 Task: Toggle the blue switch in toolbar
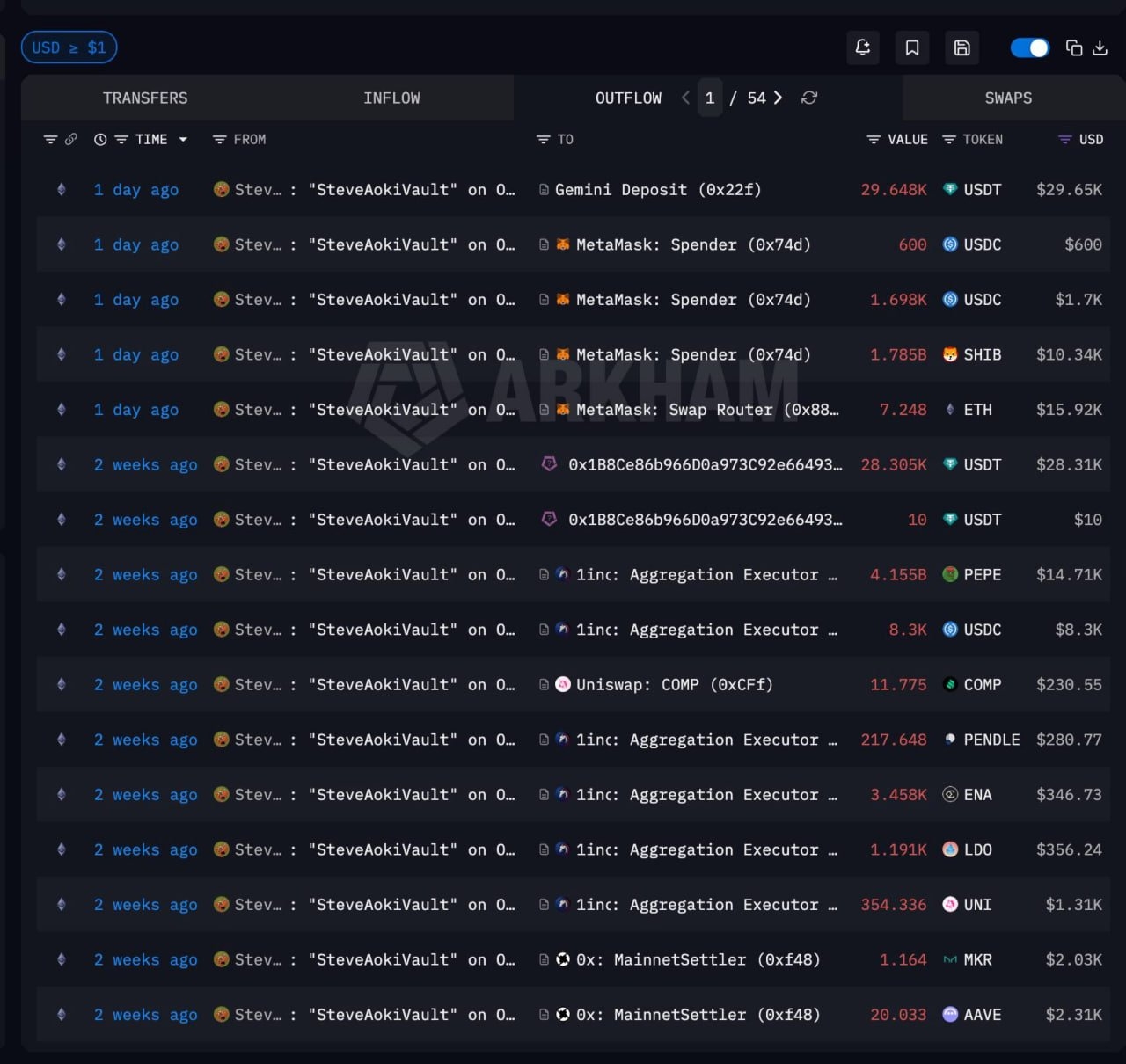1029,47
